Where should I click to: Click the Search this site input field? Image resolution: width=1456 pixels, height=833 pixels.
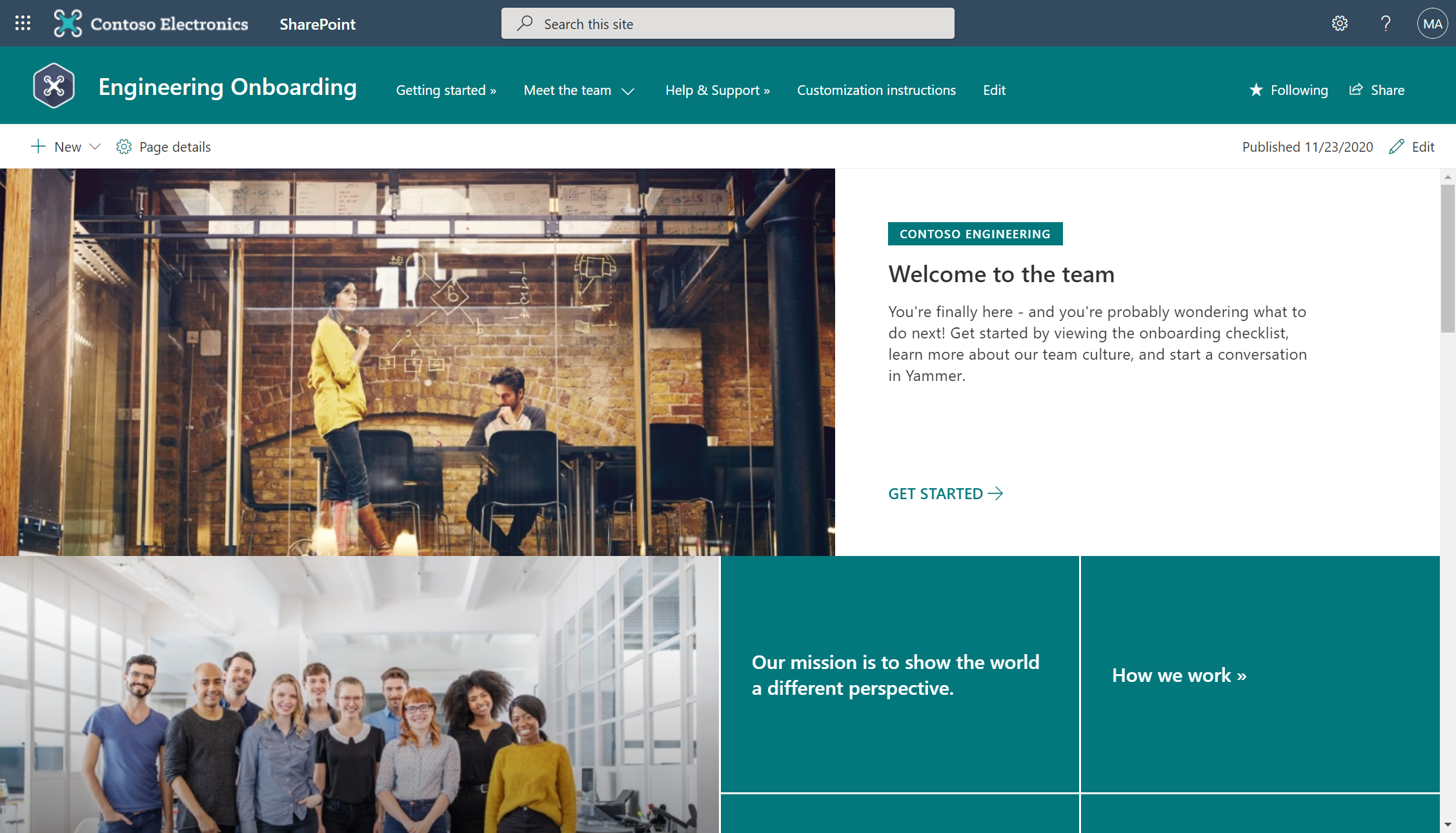[728, 23]
